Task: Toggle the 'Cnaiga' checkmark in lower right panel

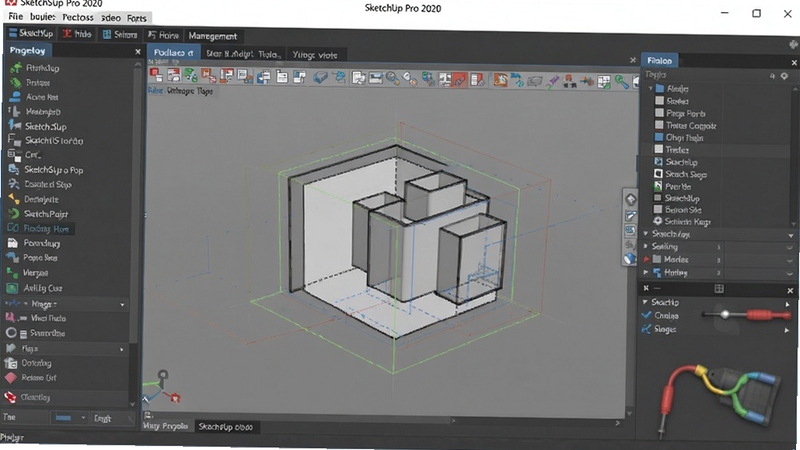Action: pyautogui.click(x=646, y=315)
